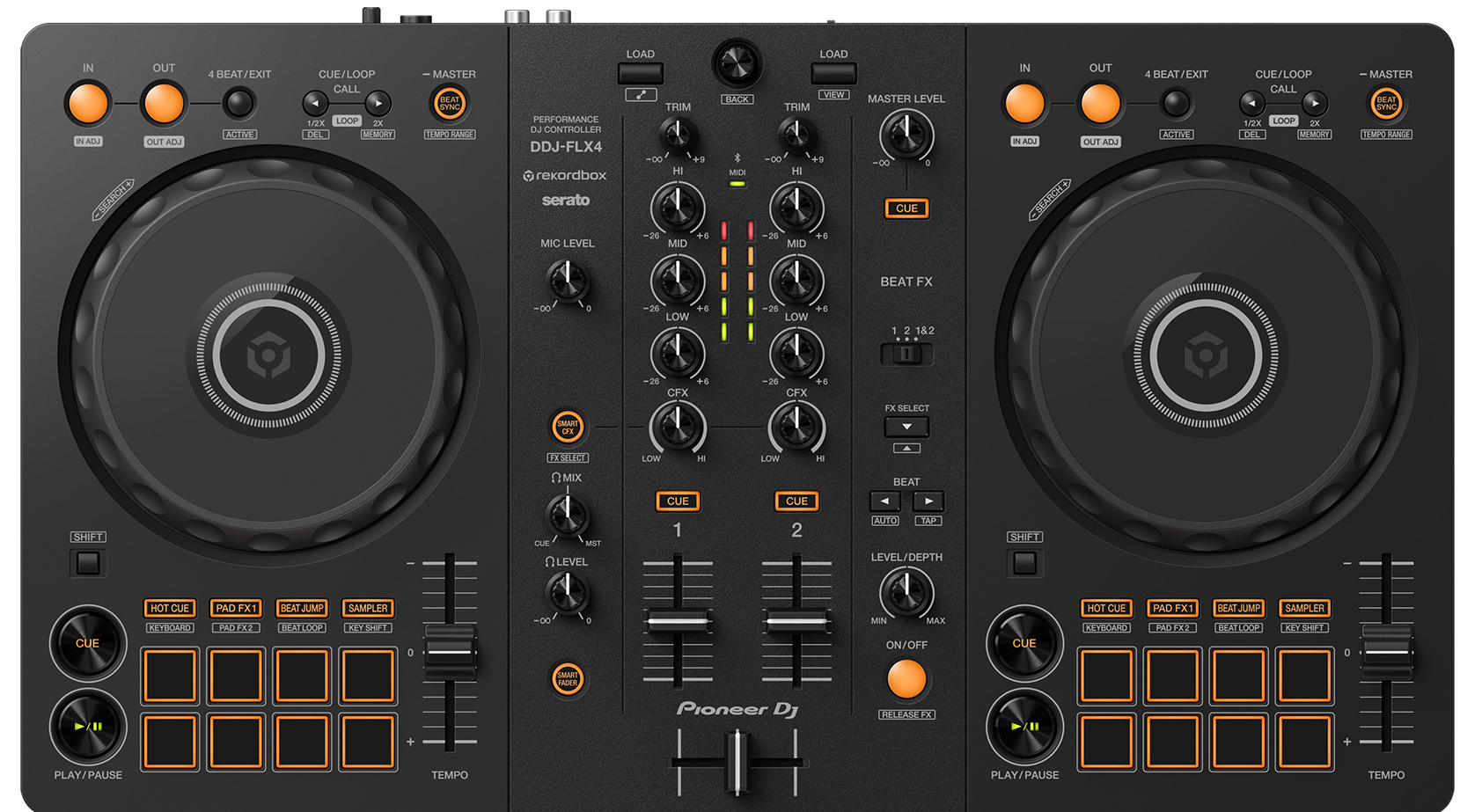Click right deck cue/loop call left arrow
Screen dimensions: 1460x812
pyautogui.click(x=1251, y=104)
